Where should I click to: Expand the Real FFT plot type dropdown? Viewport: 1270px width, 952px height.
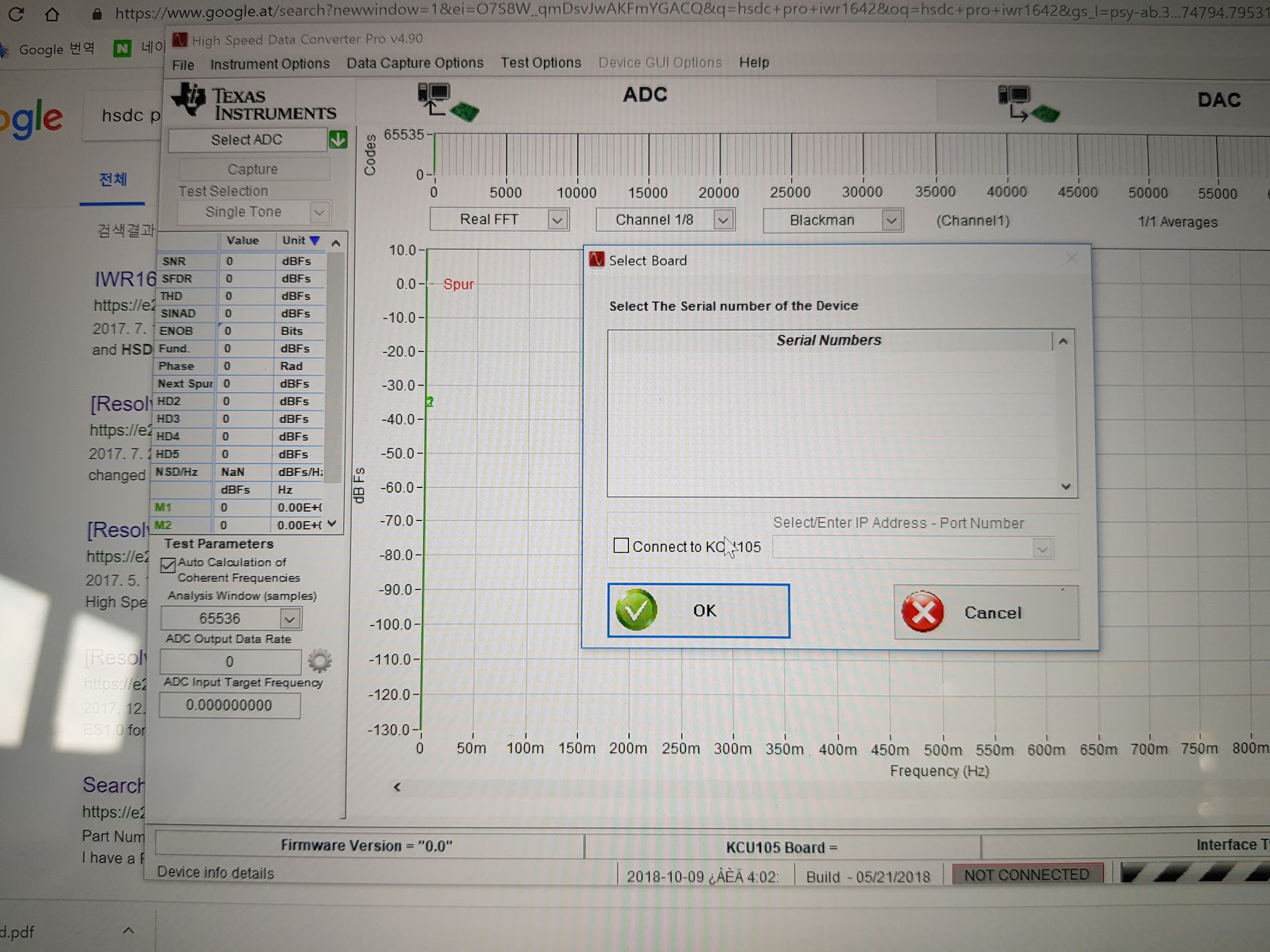[557, 220]
